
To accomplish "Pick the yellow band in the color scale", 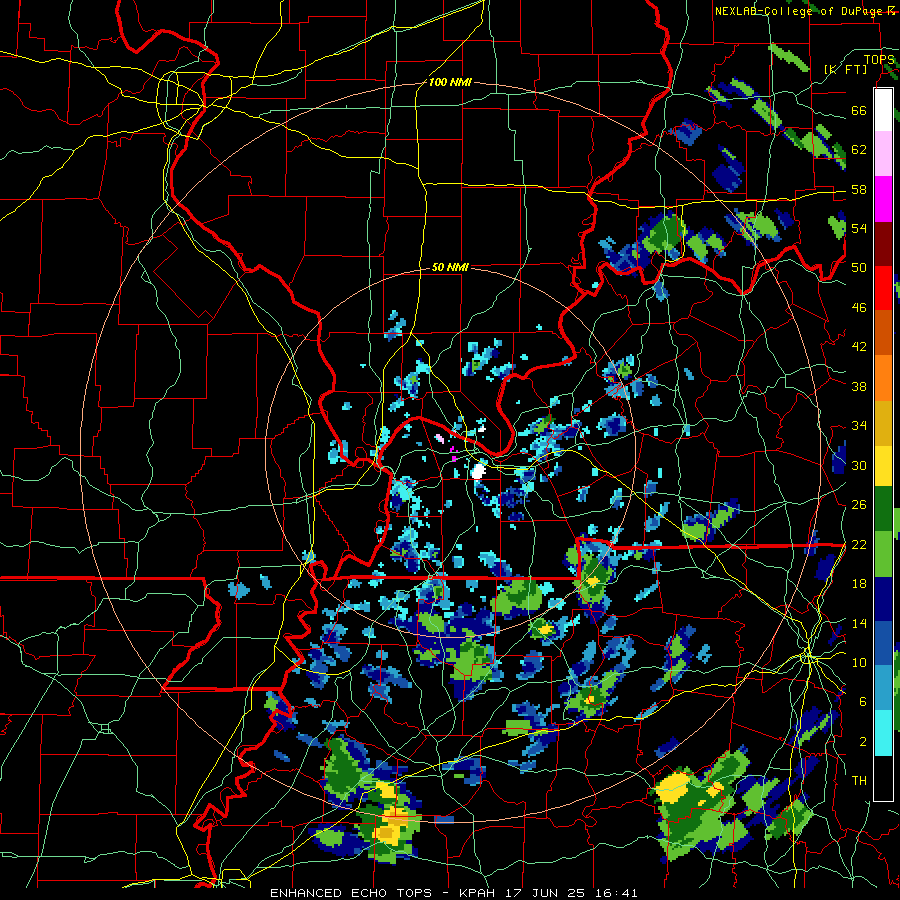I will [x=883, y=465].
